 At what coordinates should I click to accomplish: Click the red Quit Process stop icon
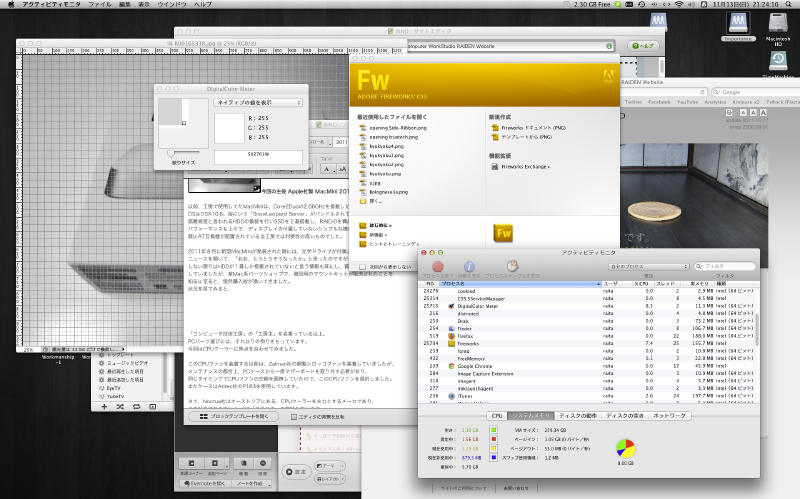[x=438, y=266]
